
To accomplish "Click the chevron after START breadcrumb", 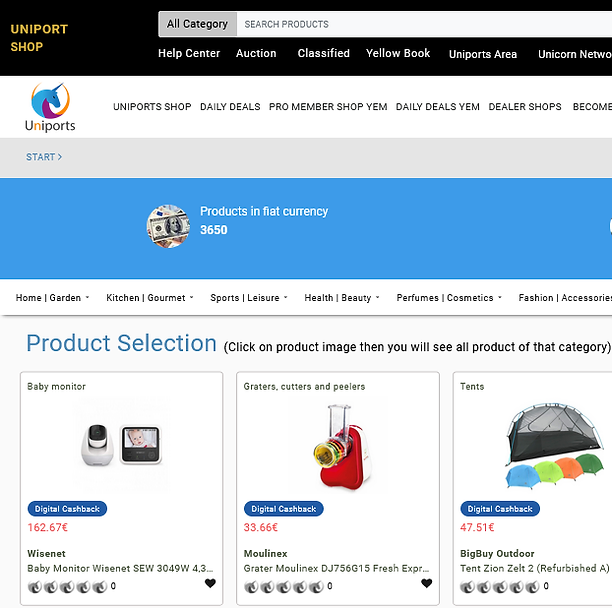I will (60, 157).
